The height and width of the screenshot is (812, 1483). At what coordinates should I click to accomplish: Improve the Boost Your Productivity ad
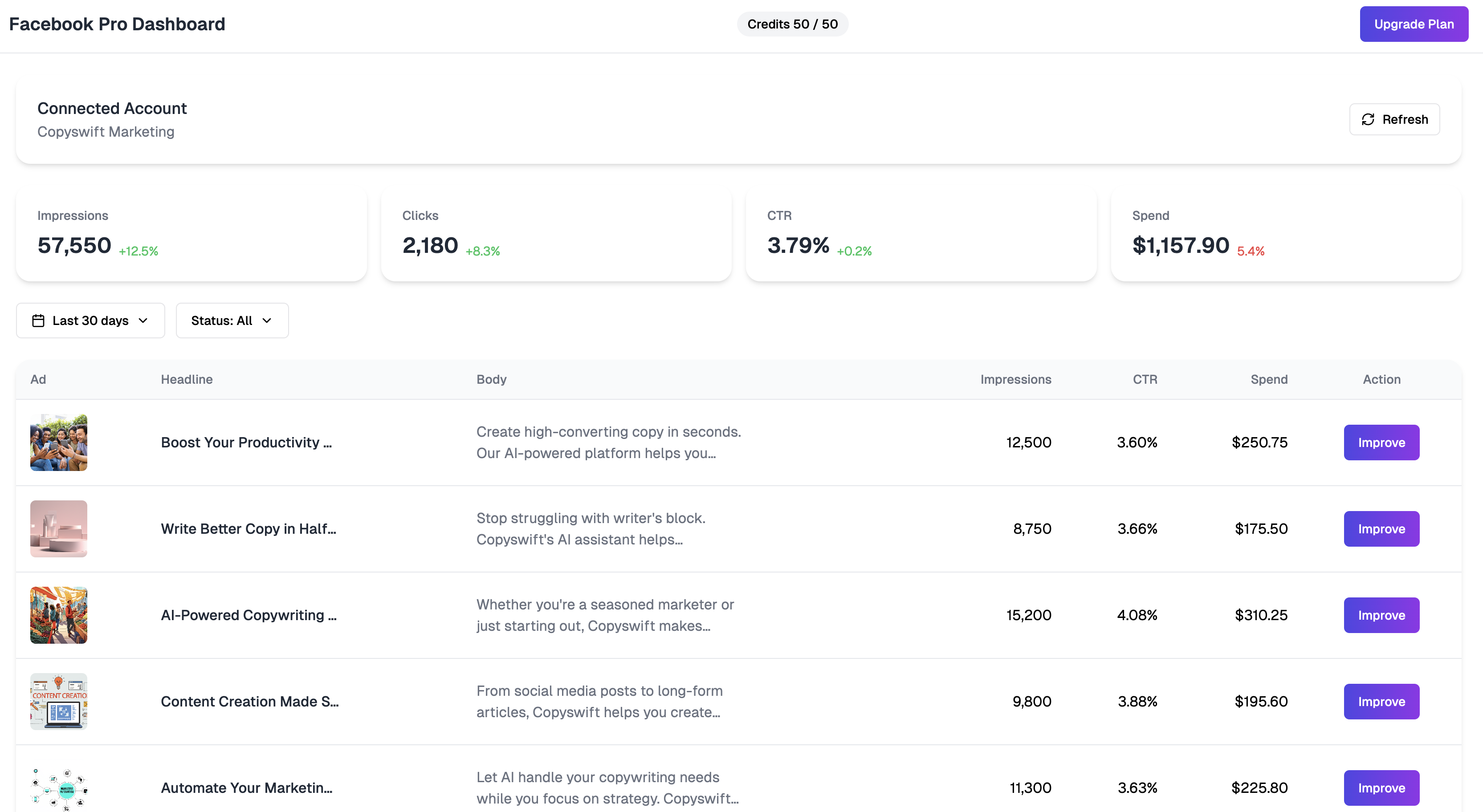point(1381,442)
